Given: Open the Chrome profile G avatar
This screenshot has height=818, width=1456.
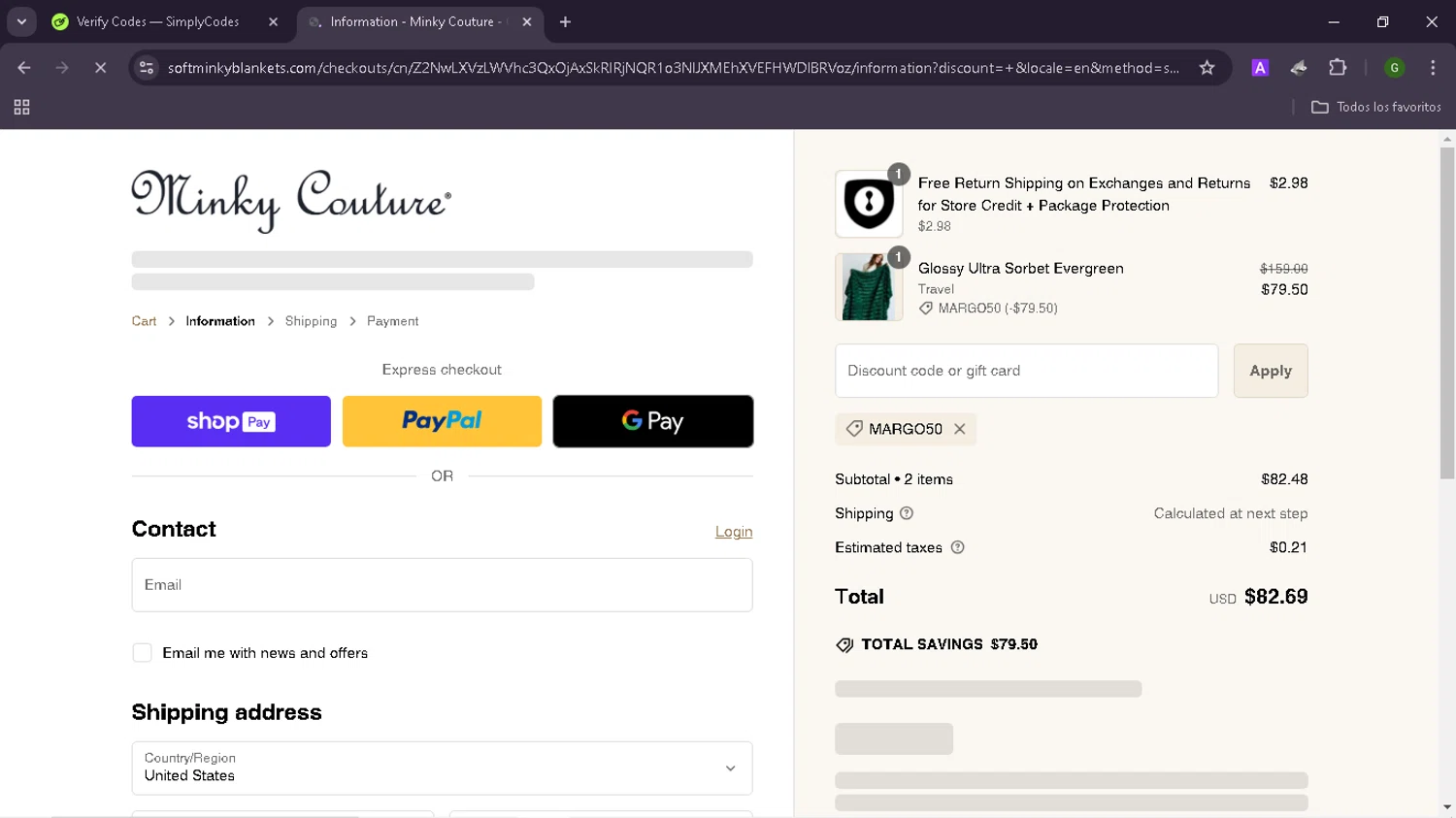Looking at the screenshot, I should [x=1395, y=68].
